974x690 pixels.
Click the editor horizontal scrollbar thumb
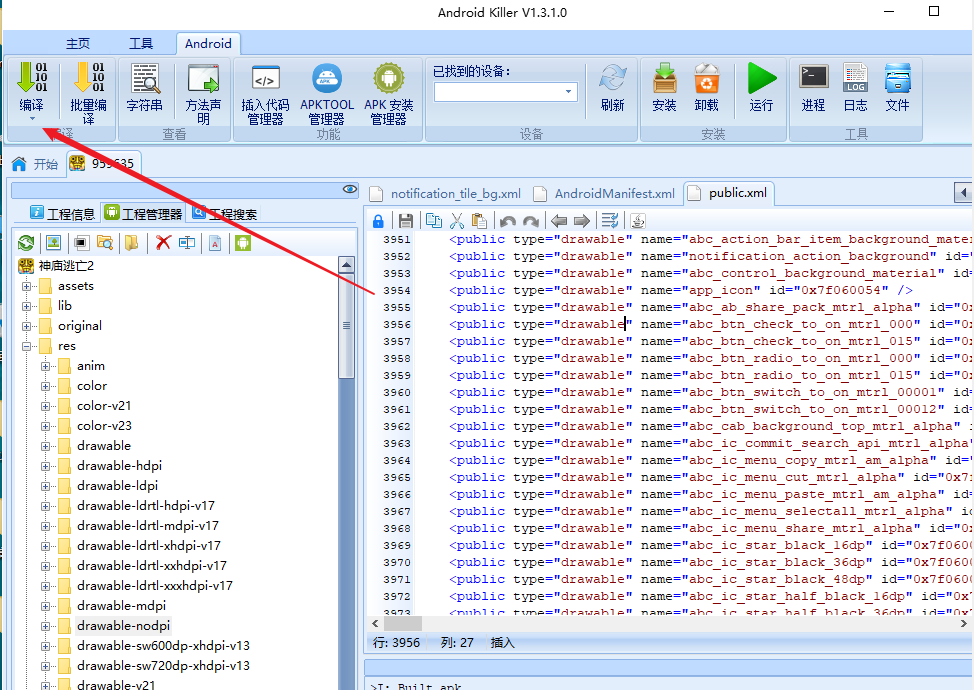(403, 623)
